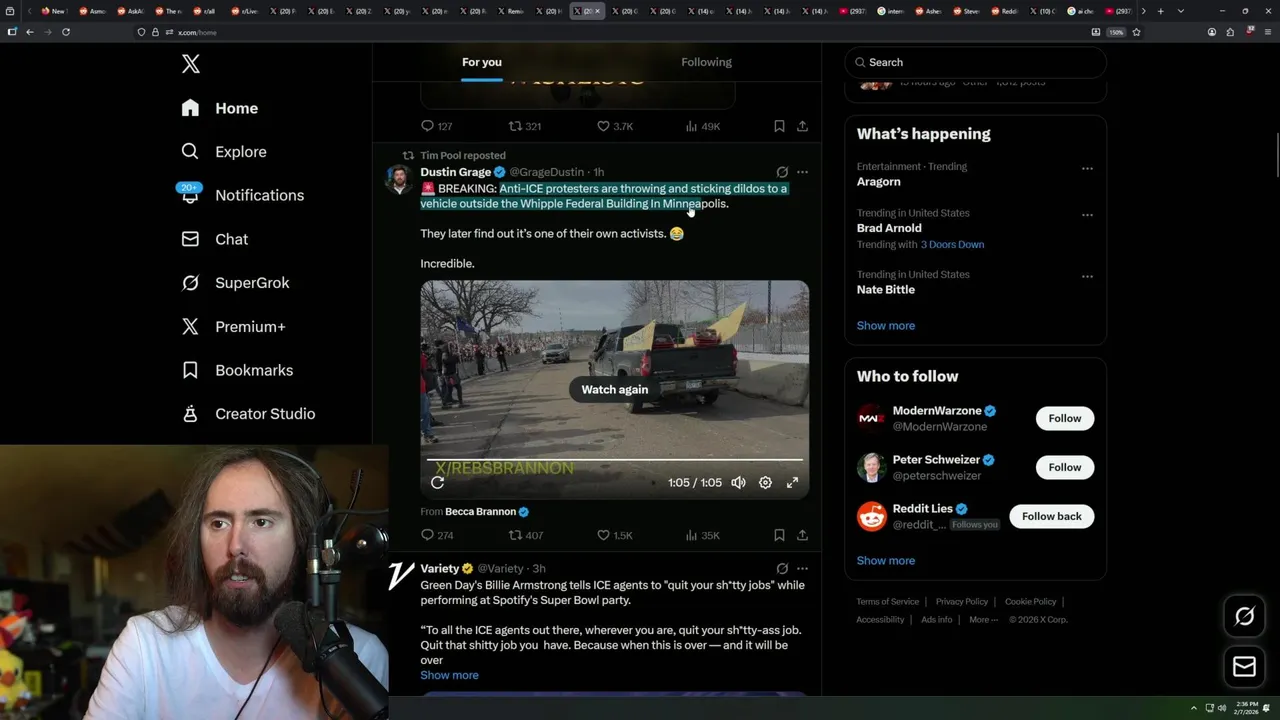Reply to Dustin Grage post (274)

(x=437, y=535)
